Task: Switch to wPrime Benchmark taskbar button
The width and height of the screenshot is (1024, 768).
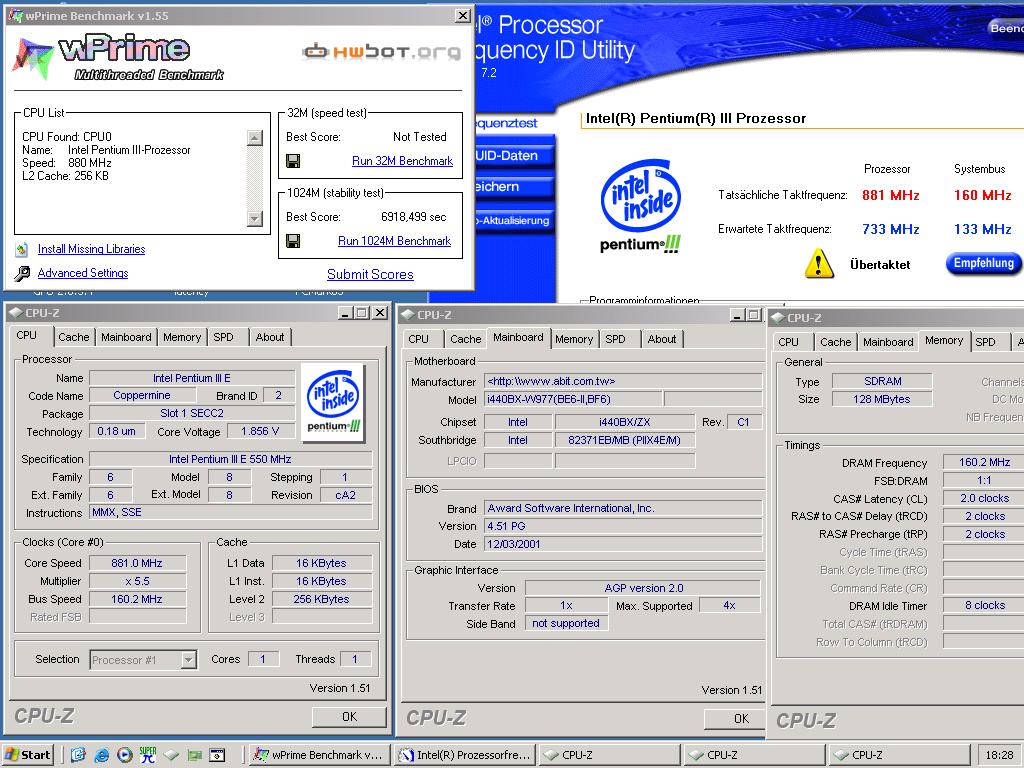Action: tap(320, 755)
